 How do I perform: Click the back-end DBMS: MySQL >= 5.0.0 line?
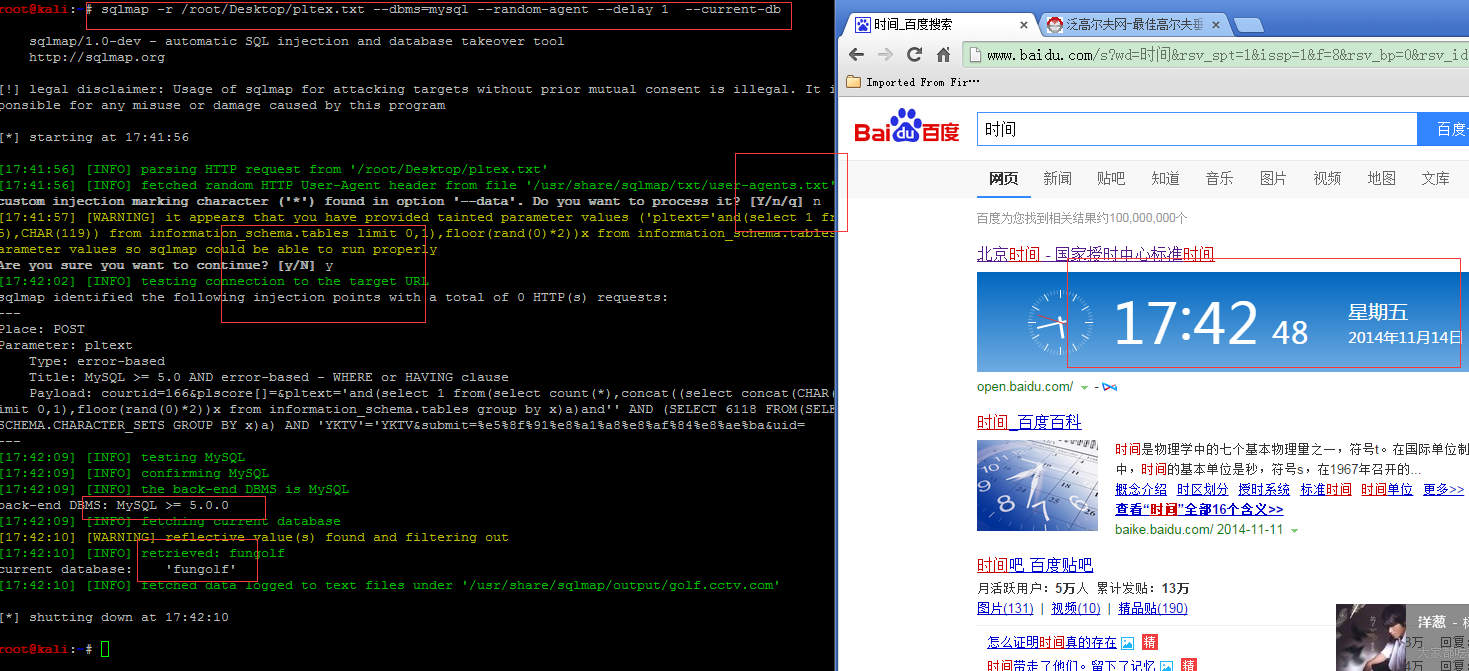[x=114, y=505]
